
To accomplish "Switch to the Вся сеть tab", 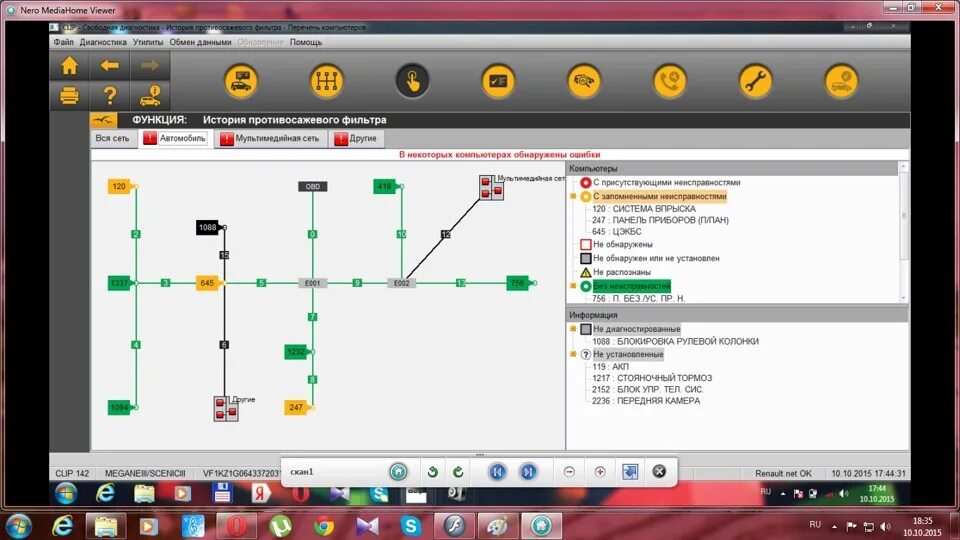I will click(113, 138).
